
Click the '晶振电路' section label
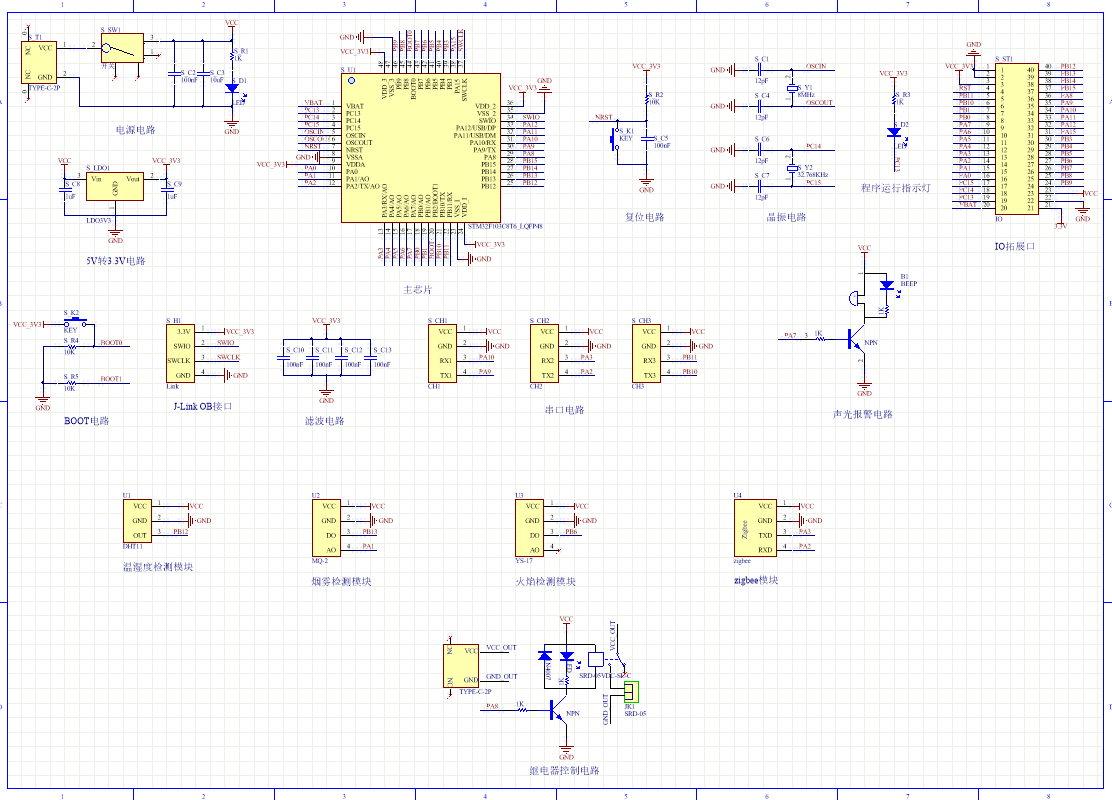786,217
